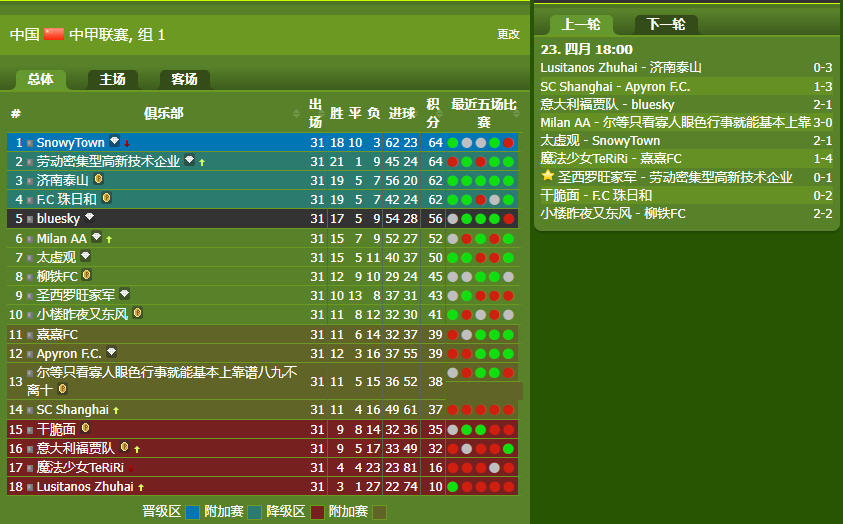Open the 0-3 match result score
843x524 pixels.
point(822,68)
